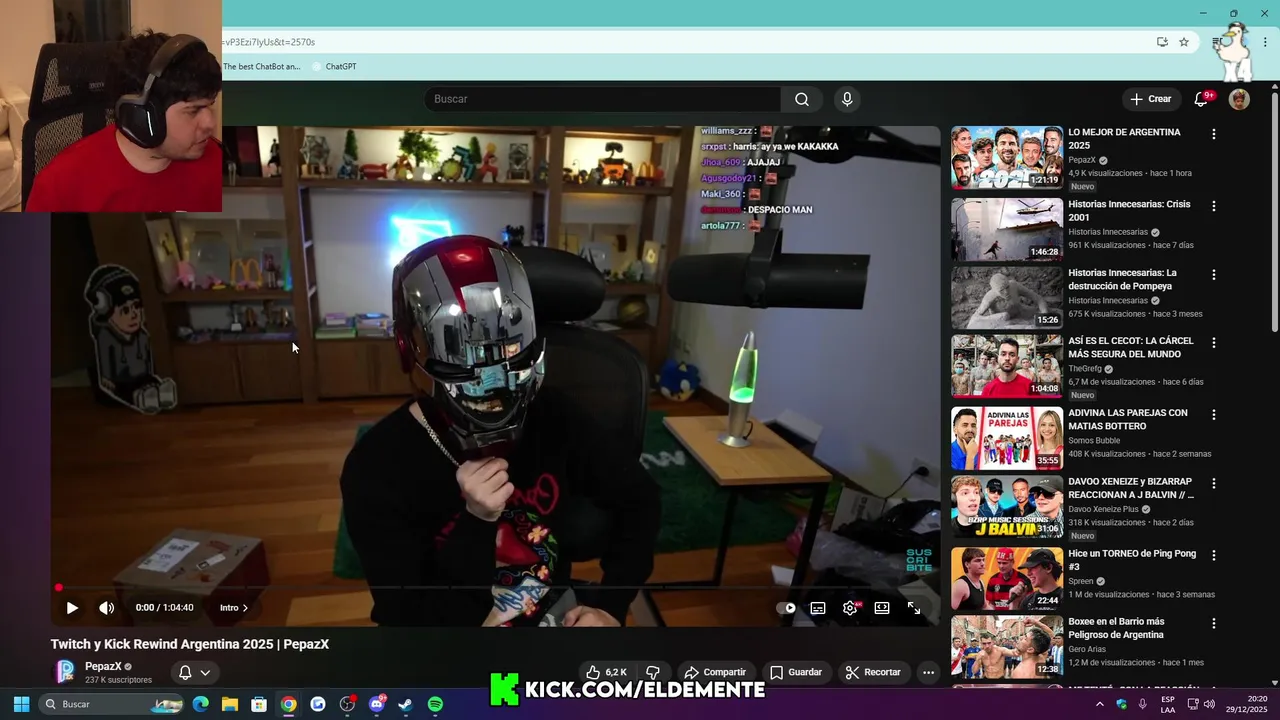Viewport: 1280px width, 720px height.
Task: Start voice search with microphone icon
Action: [847, 99]
